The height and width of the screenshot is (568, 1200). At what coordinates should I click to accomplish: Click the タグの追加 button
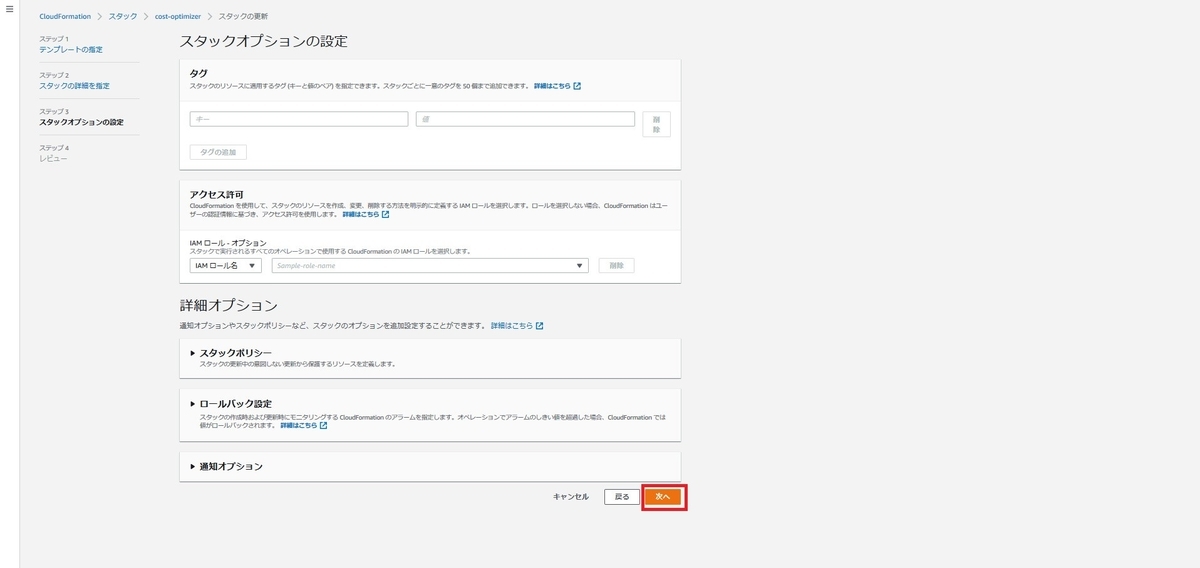(218, 152)
